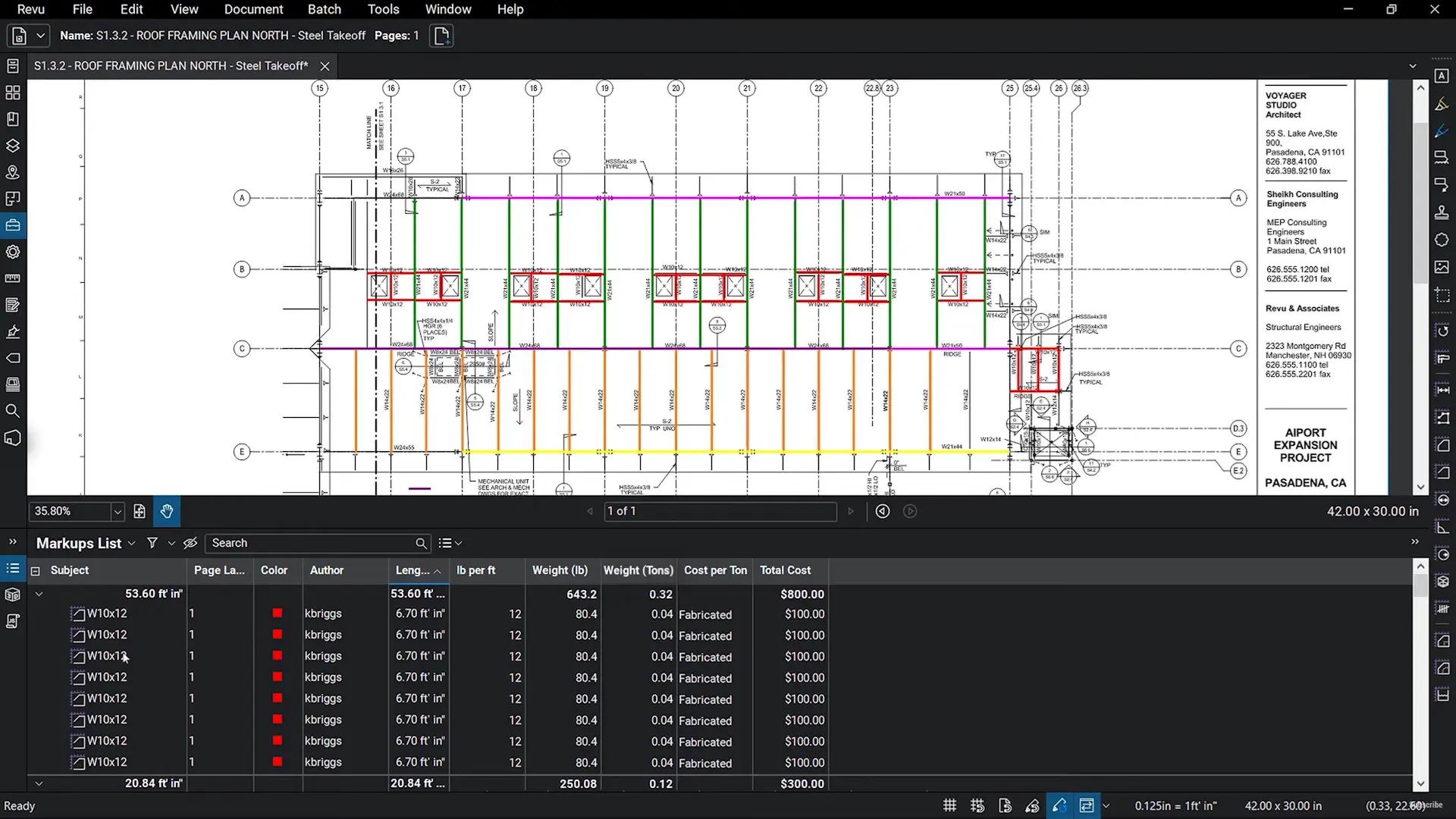
Task: Select the S1.3.2 Roof Framing Plan tab
Action: (x=171, y=66)
